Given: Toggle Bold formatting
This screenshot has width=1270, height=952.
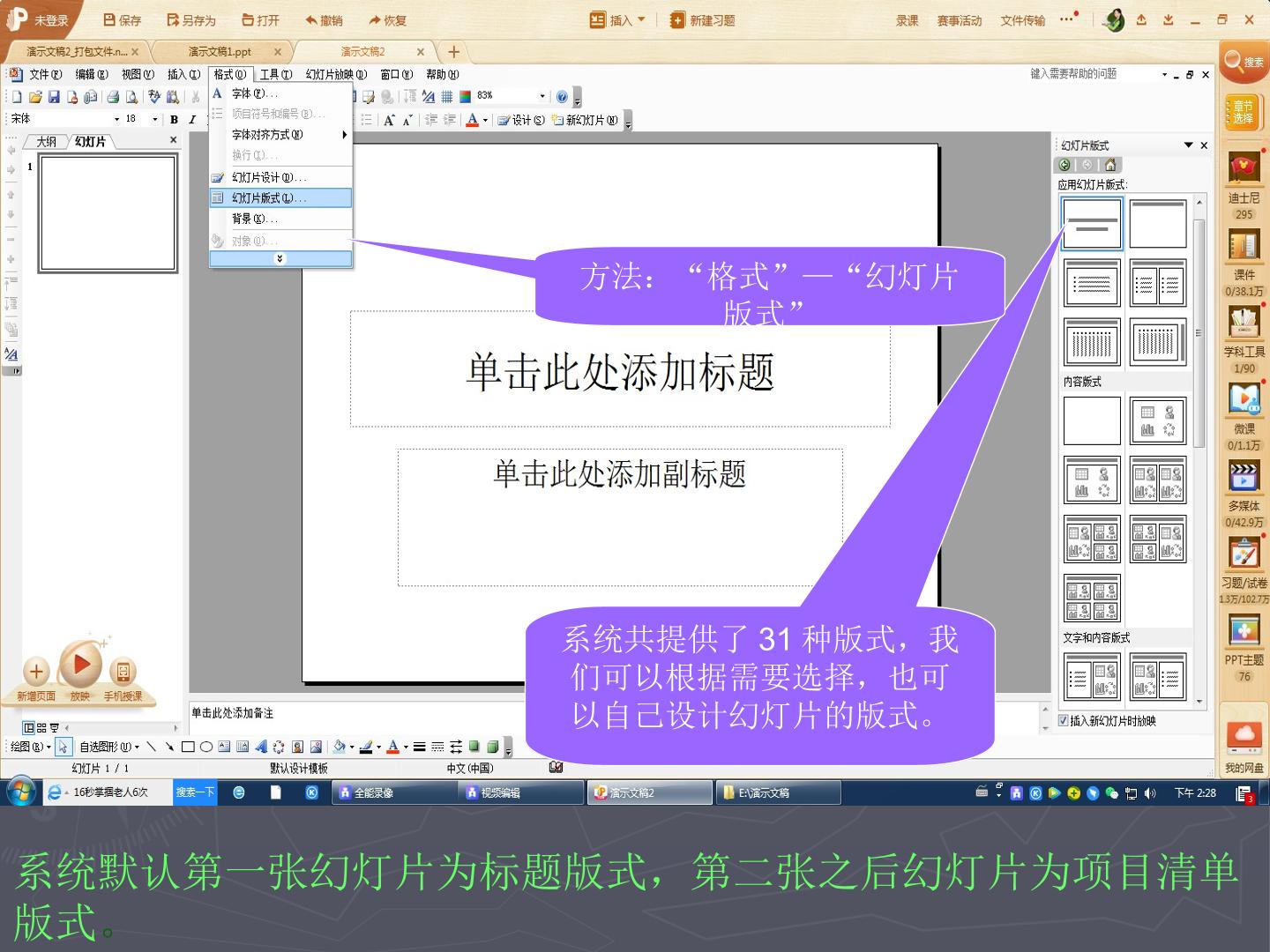Looking at the screenshot, I should point(174,119).
